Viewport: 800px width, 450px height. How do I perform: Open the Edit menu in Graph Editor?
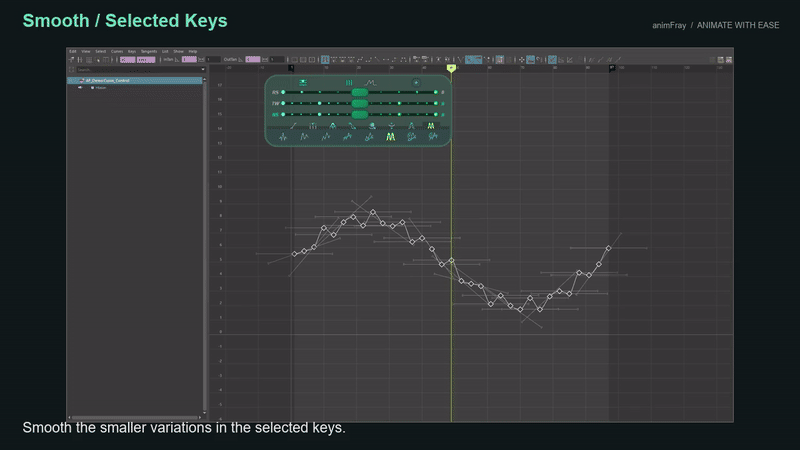72,52
